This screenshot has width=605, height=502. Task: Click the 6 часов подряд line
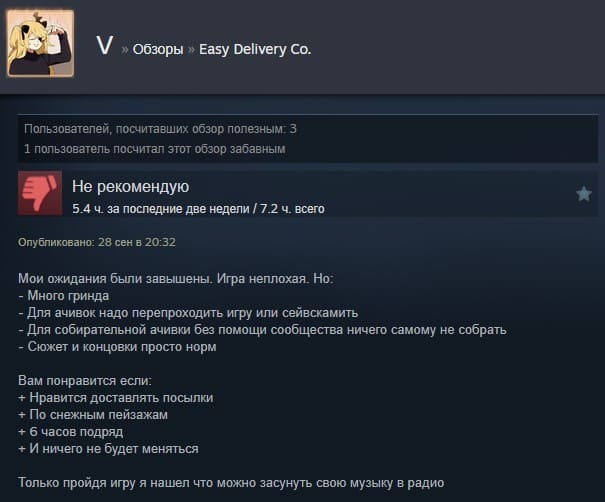tap(71, 432)
